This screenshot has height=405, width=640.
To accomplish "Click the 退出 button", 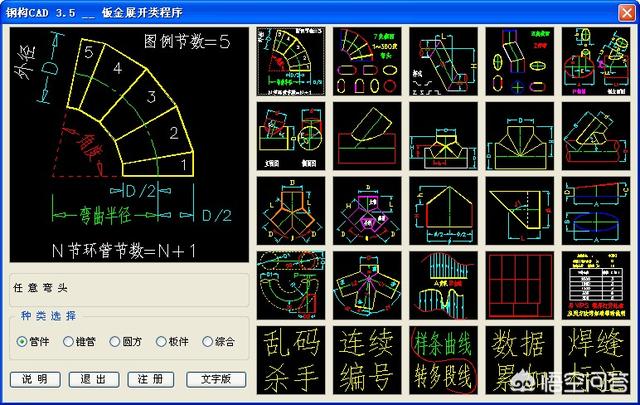I will (x=94, y=379).
